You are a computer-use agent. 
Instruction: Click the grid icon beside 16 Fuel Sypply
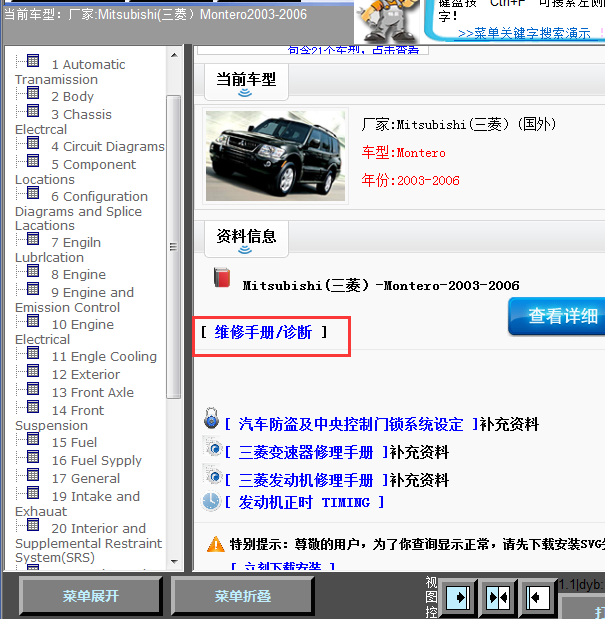click(x=33, y=457)
